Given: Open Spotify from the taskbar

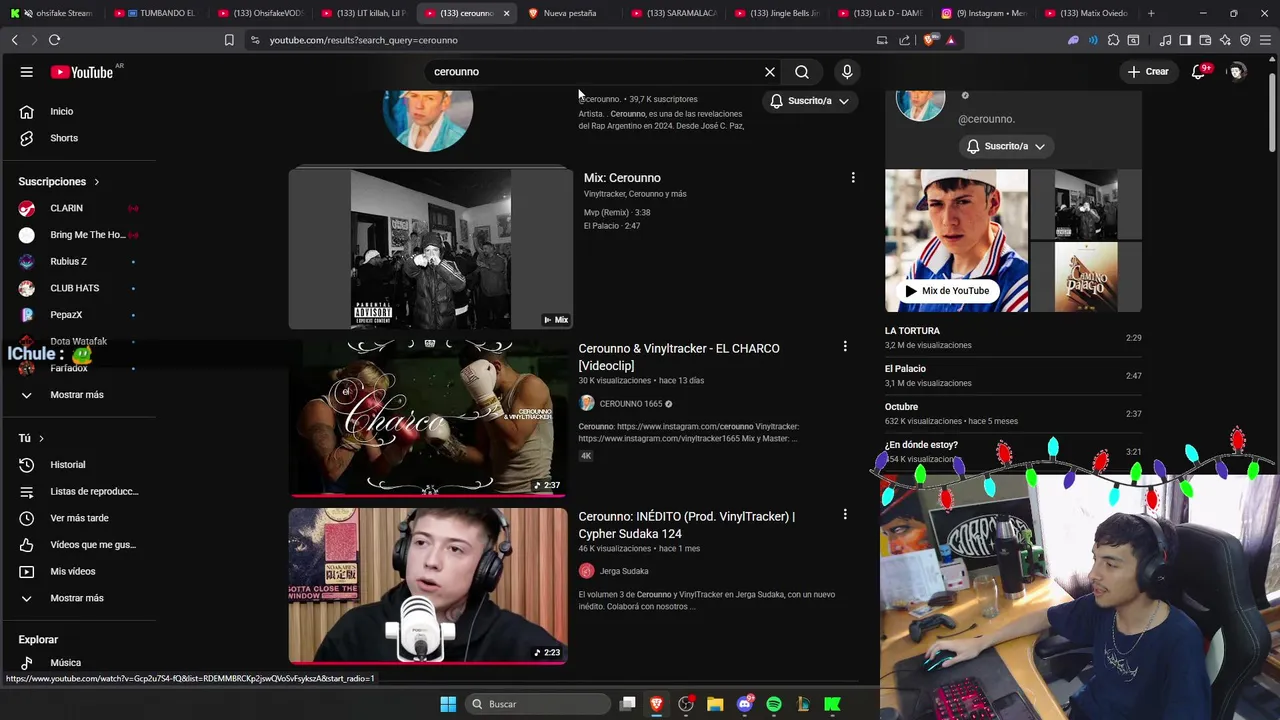Looking at the screenshot, I should click(x=774, y=704).
